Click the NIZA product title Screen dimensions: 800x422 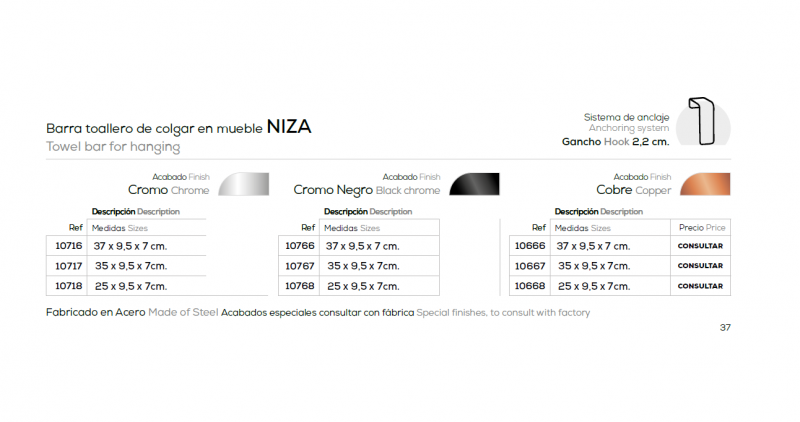pos(289,127)
